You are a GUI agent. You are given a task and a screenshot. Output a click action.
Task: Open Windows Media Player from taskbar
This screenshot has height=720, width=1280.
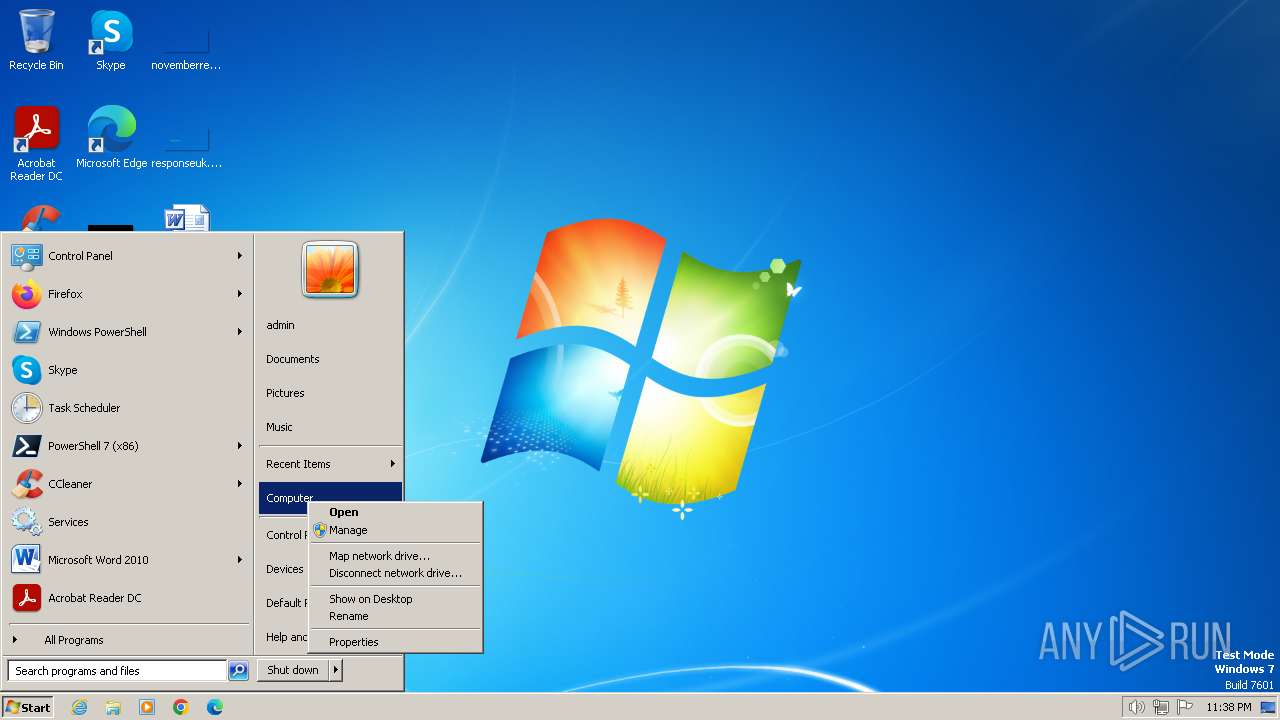(147, 707)
